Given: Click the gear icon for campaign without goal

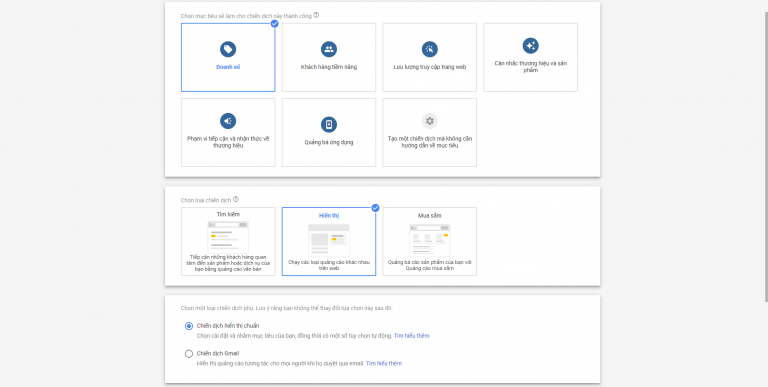Looking at the screenshot, I should 430,121.
